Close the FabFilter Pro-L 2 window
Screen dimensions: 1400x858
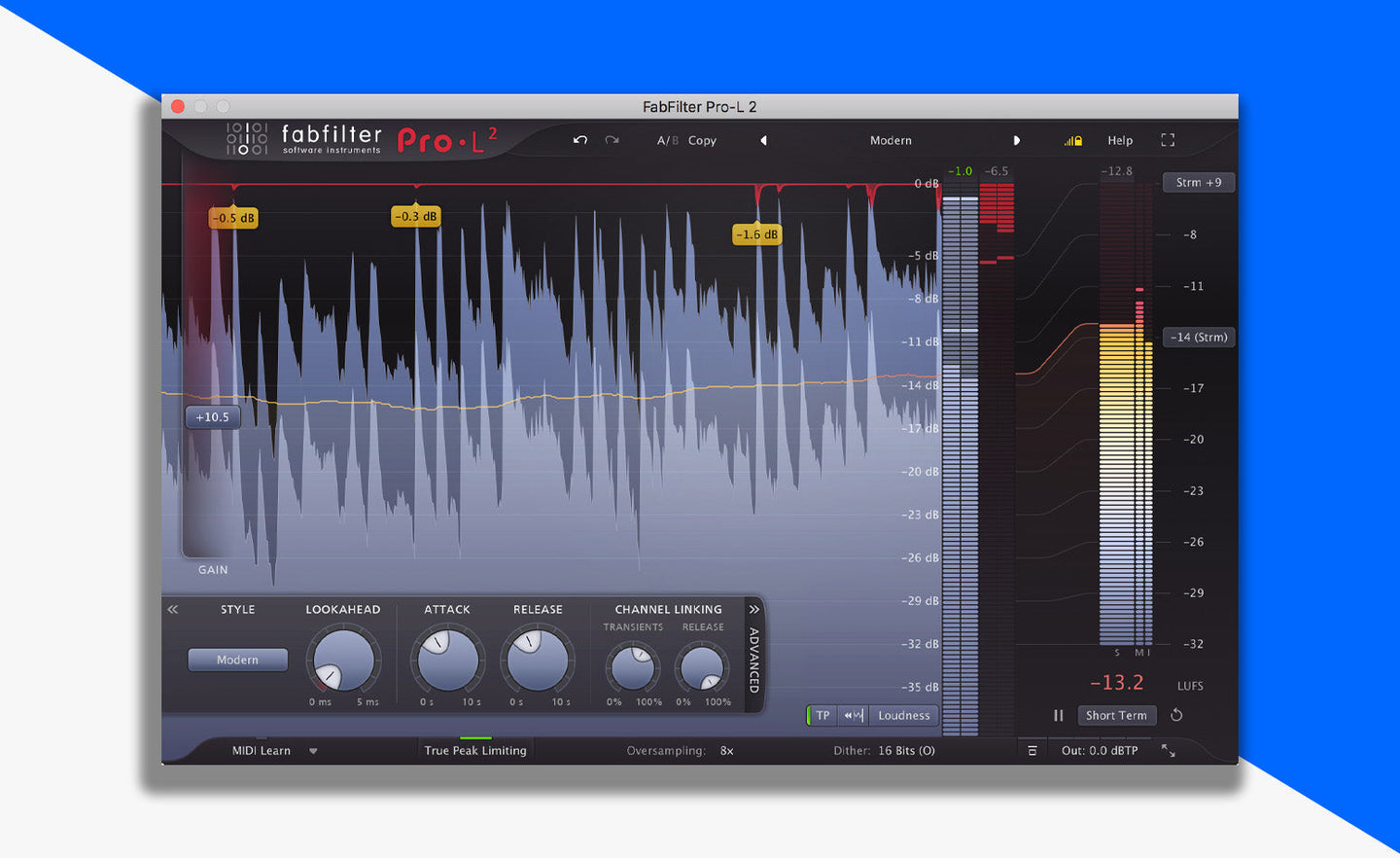178,106
